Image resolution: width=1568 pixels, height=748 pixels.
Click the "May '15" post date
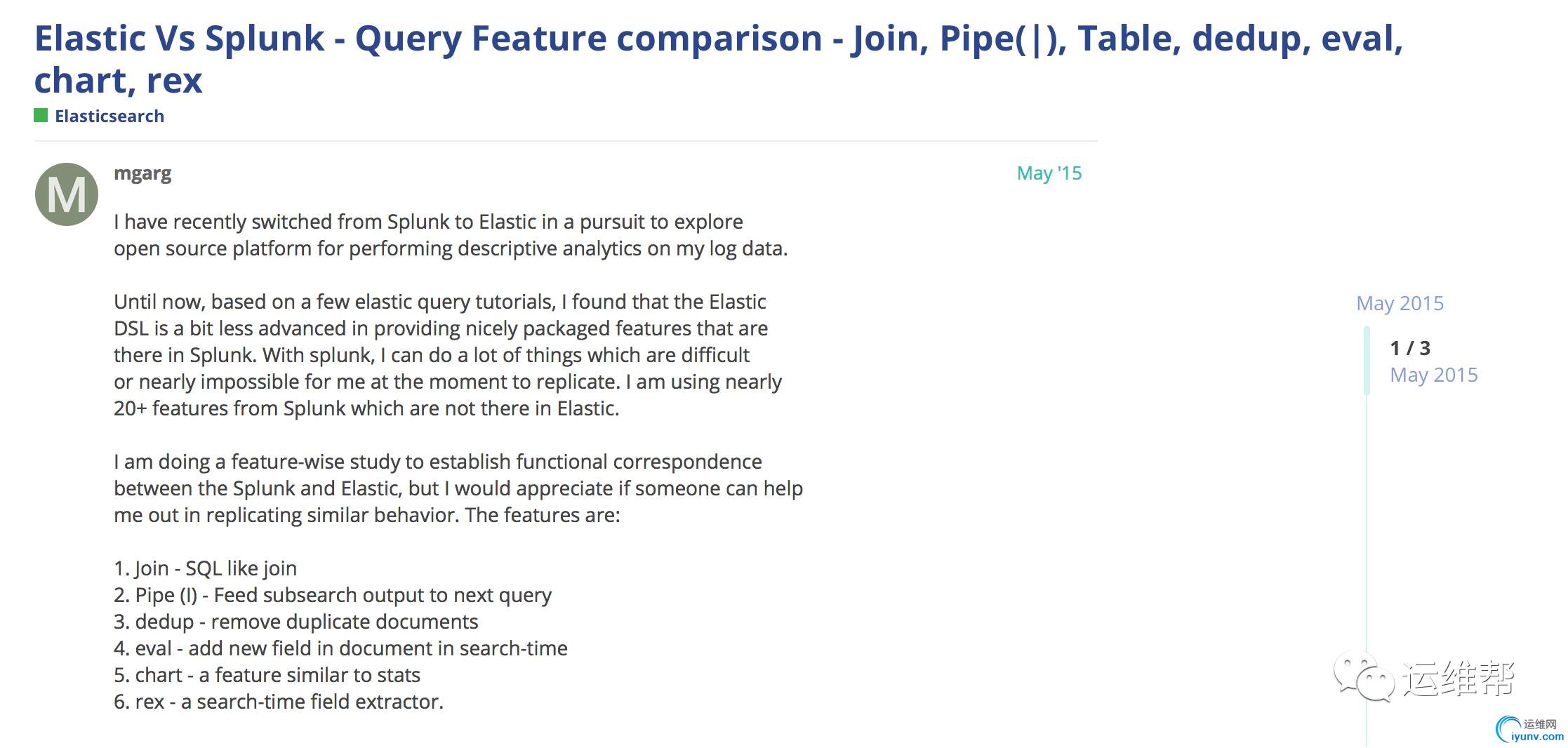pyautogui.click(x=1049, y=173)
